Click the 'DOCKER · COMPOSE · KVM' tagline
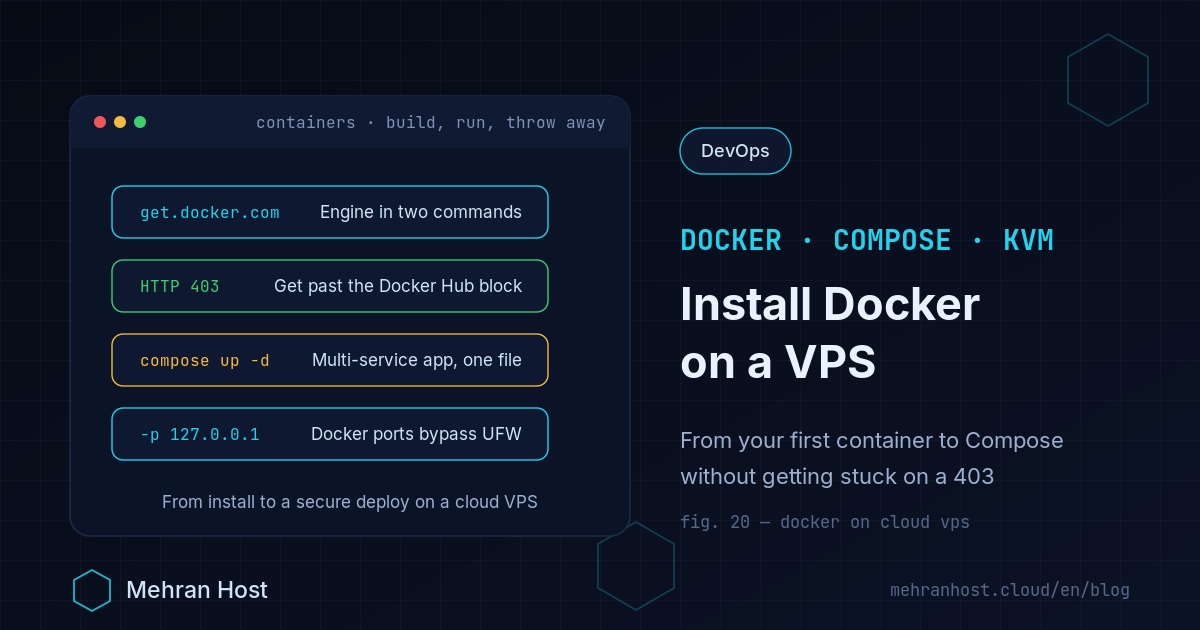This screenshot has width=1200, height=630. point(867,240)
